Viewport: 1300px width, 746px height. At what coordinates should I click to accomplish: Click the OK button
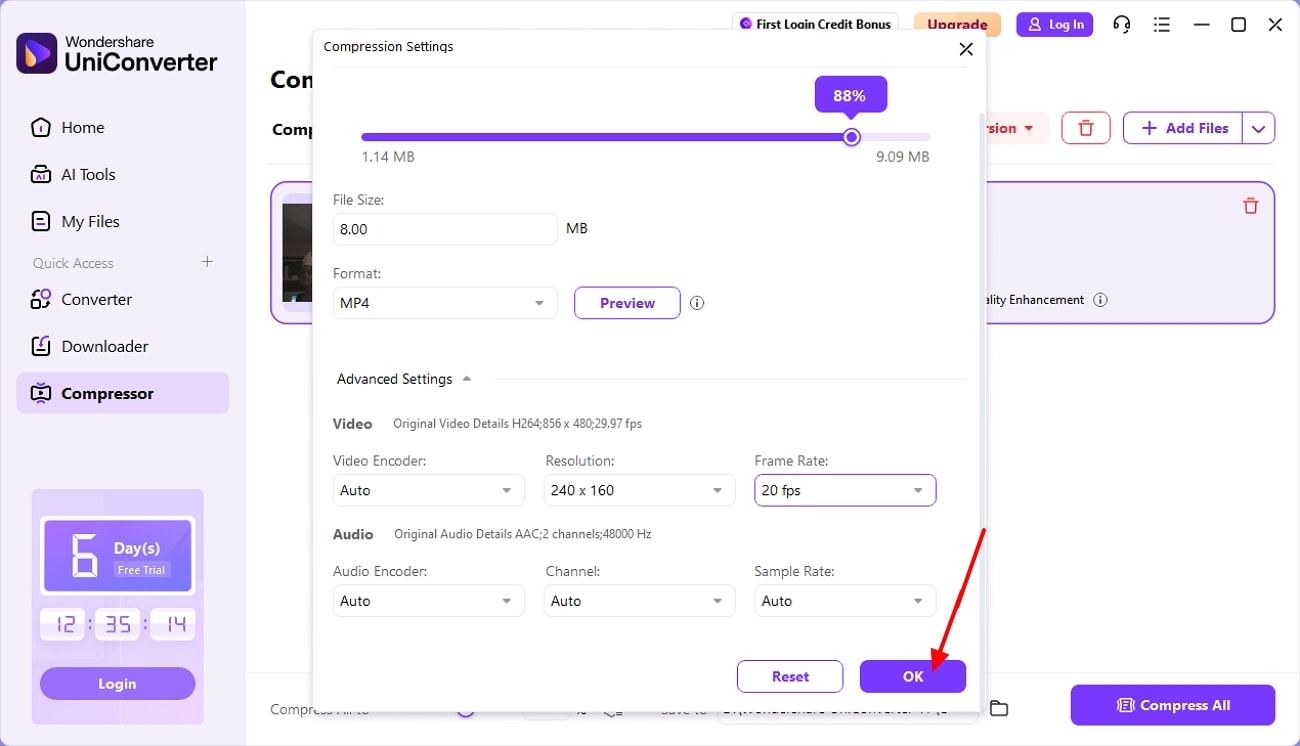point(912,676)
